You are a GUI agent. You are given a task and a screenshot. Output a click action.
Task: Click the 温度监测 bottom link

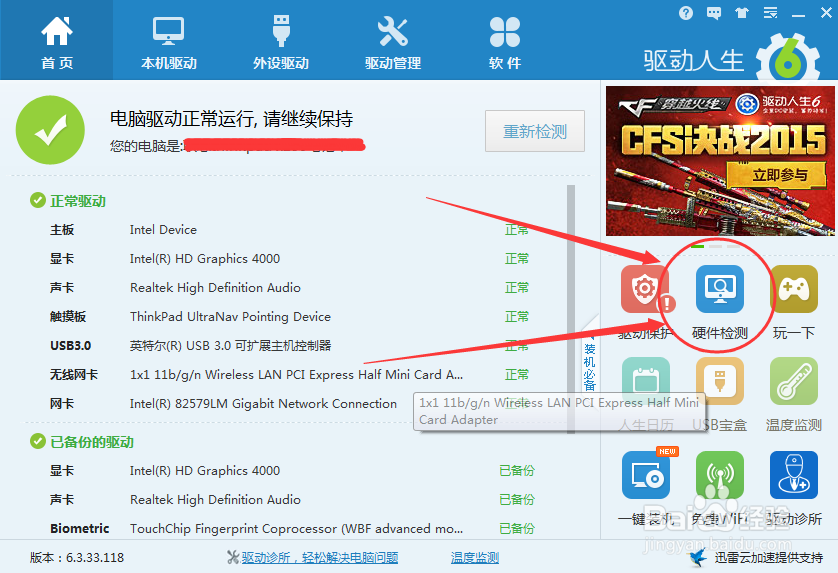[475, 557]
